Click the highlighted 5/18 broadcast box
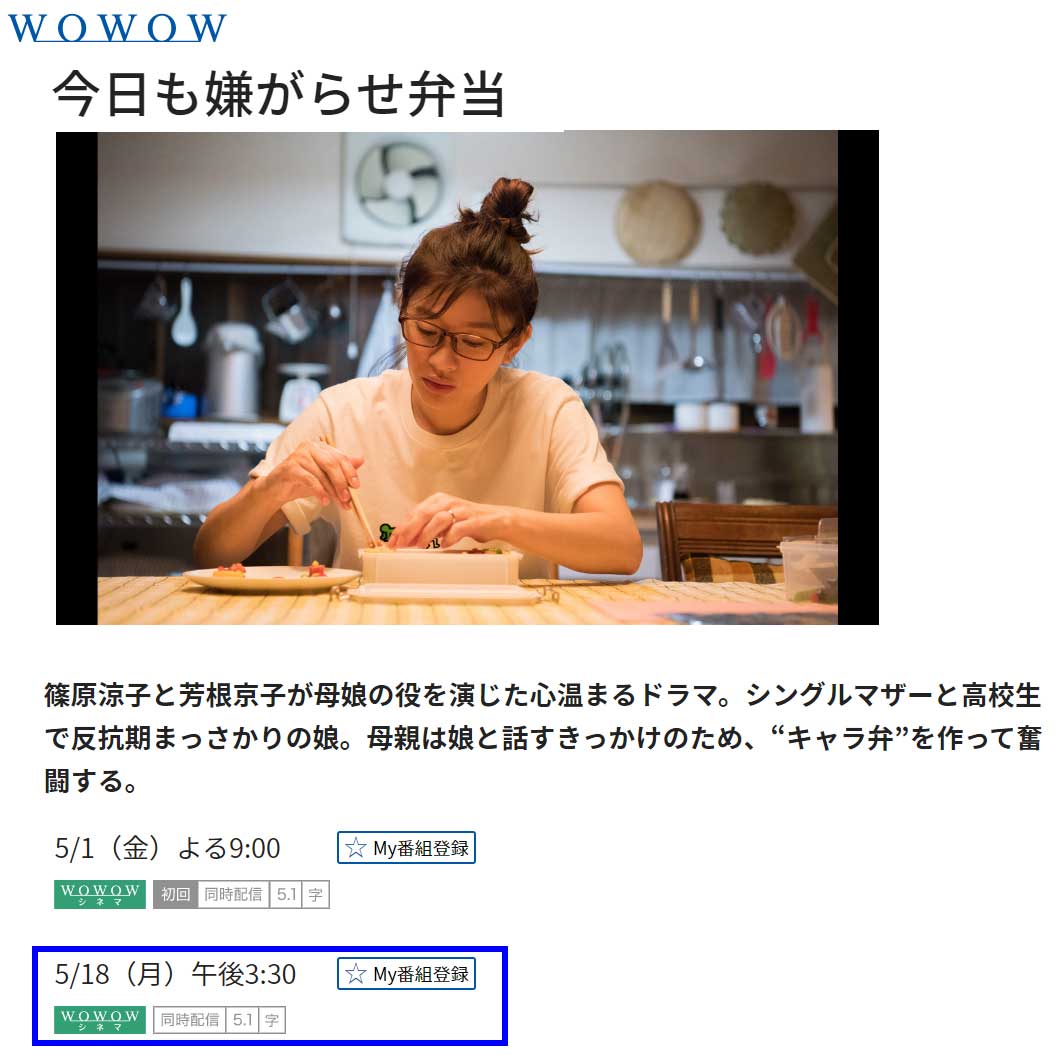This screenshot has width=1058, height=1058. coord(270,996)
